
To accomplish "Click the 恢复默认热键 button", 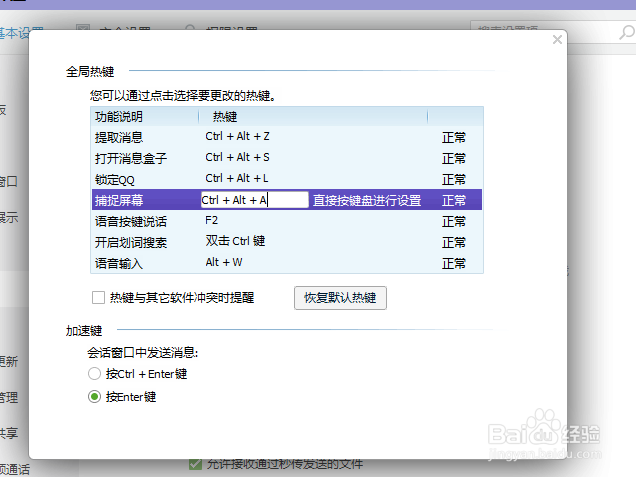I will (340, 298).
